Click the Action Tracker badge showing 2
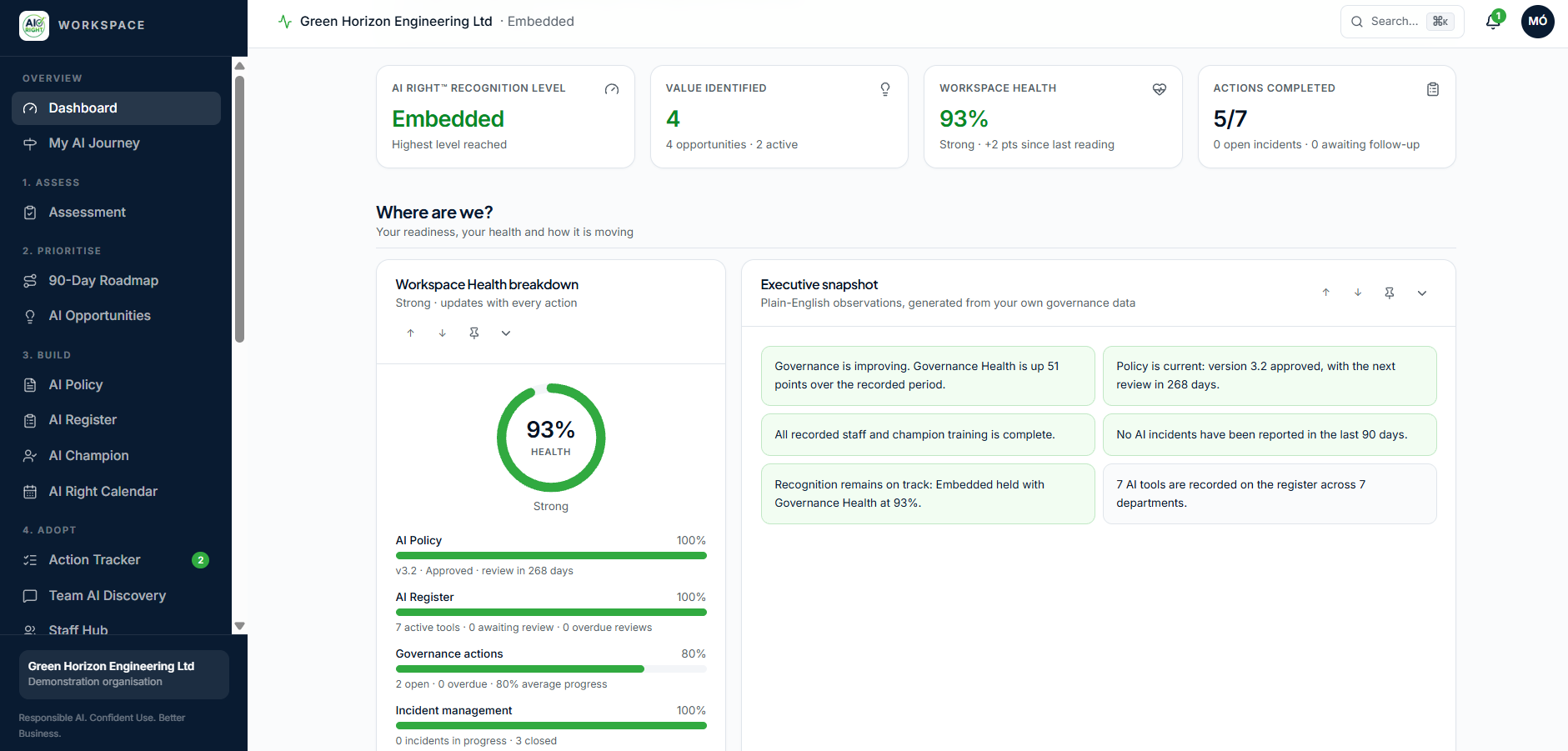 coord(200,560)
